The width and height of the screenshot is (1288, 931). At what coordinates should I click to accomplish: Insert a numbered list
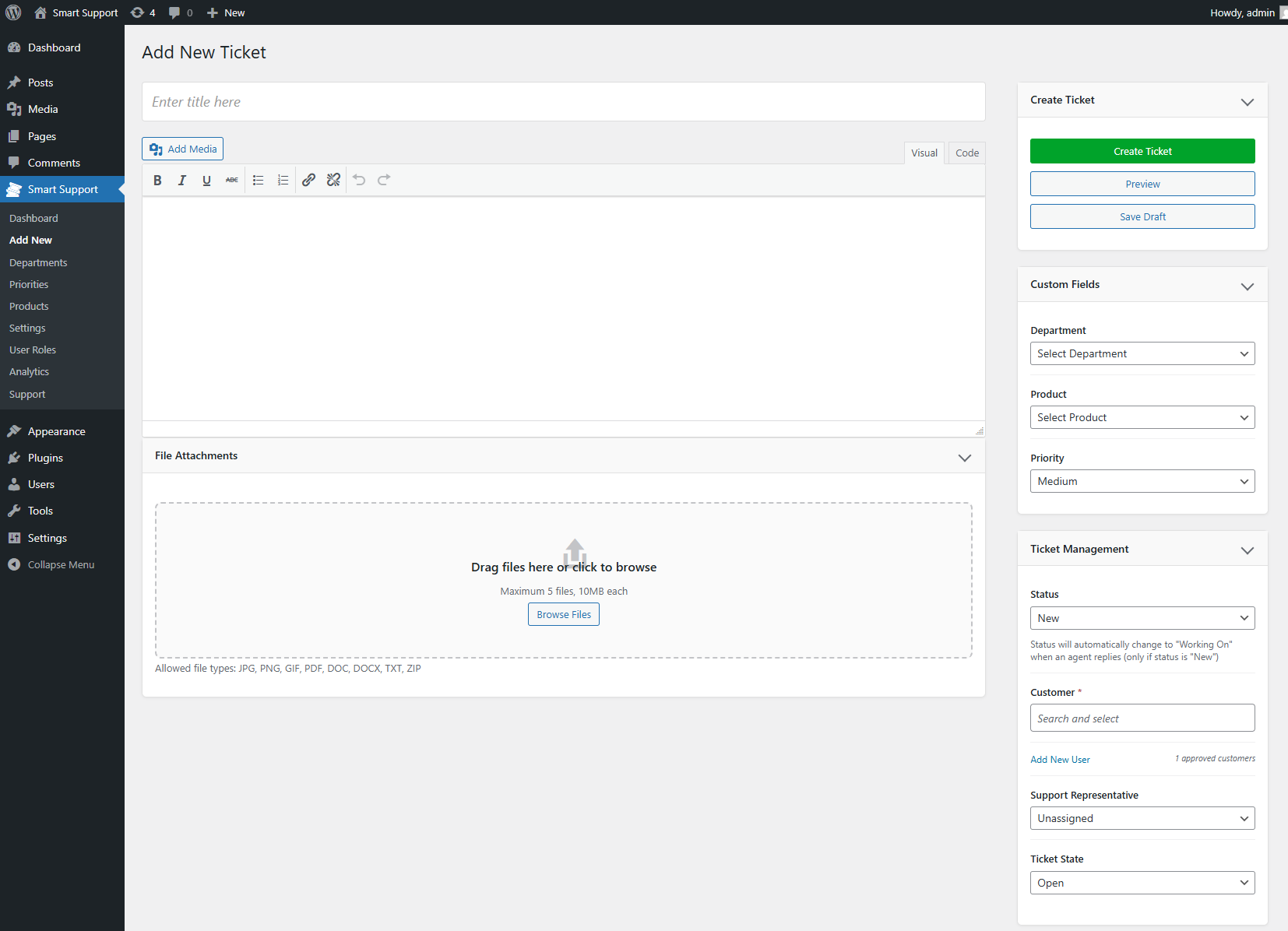283,180
